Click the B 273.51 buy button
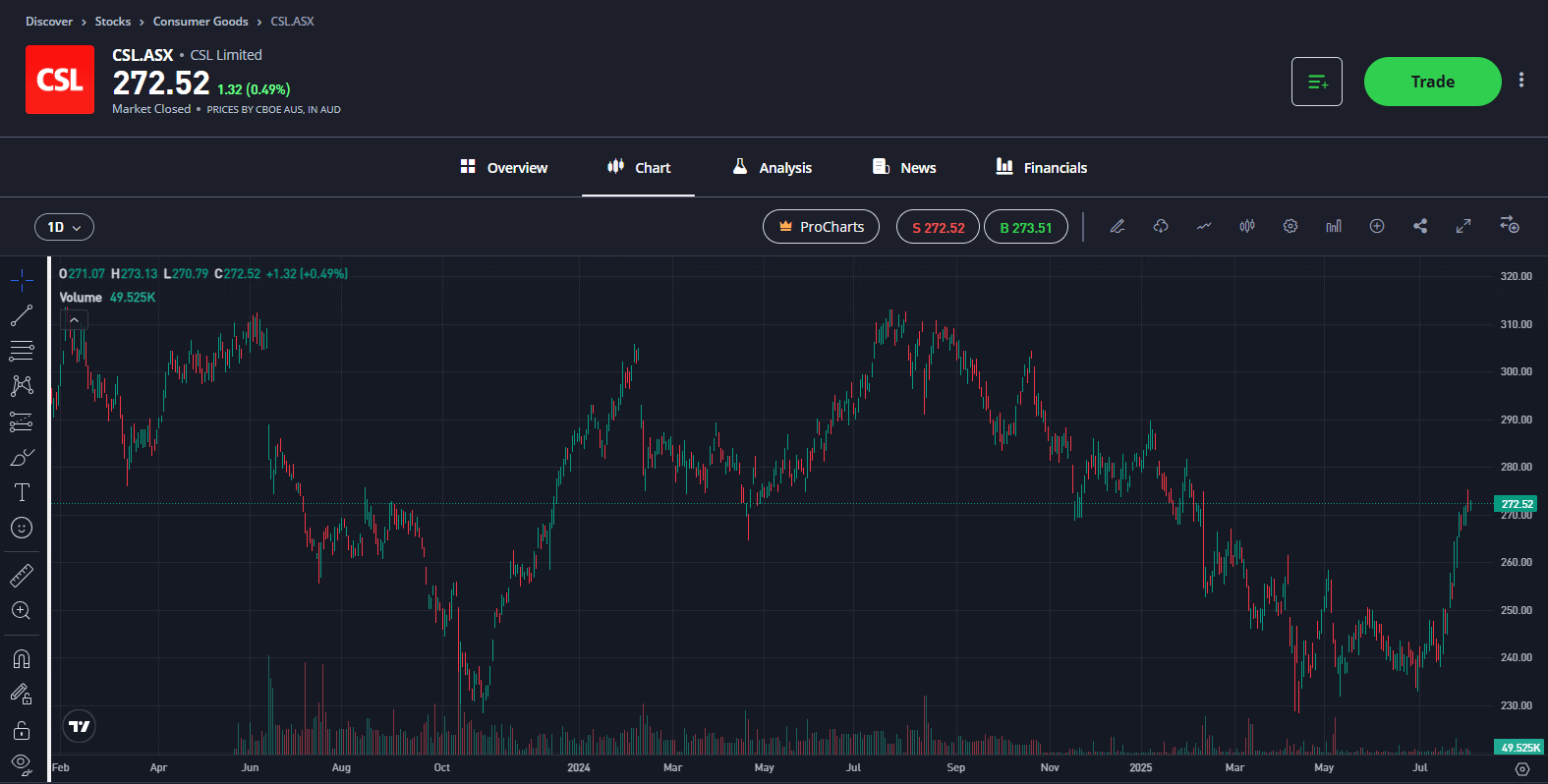Image resolution: width=1548 pixels, height=784 pixels. (1026, 227)
